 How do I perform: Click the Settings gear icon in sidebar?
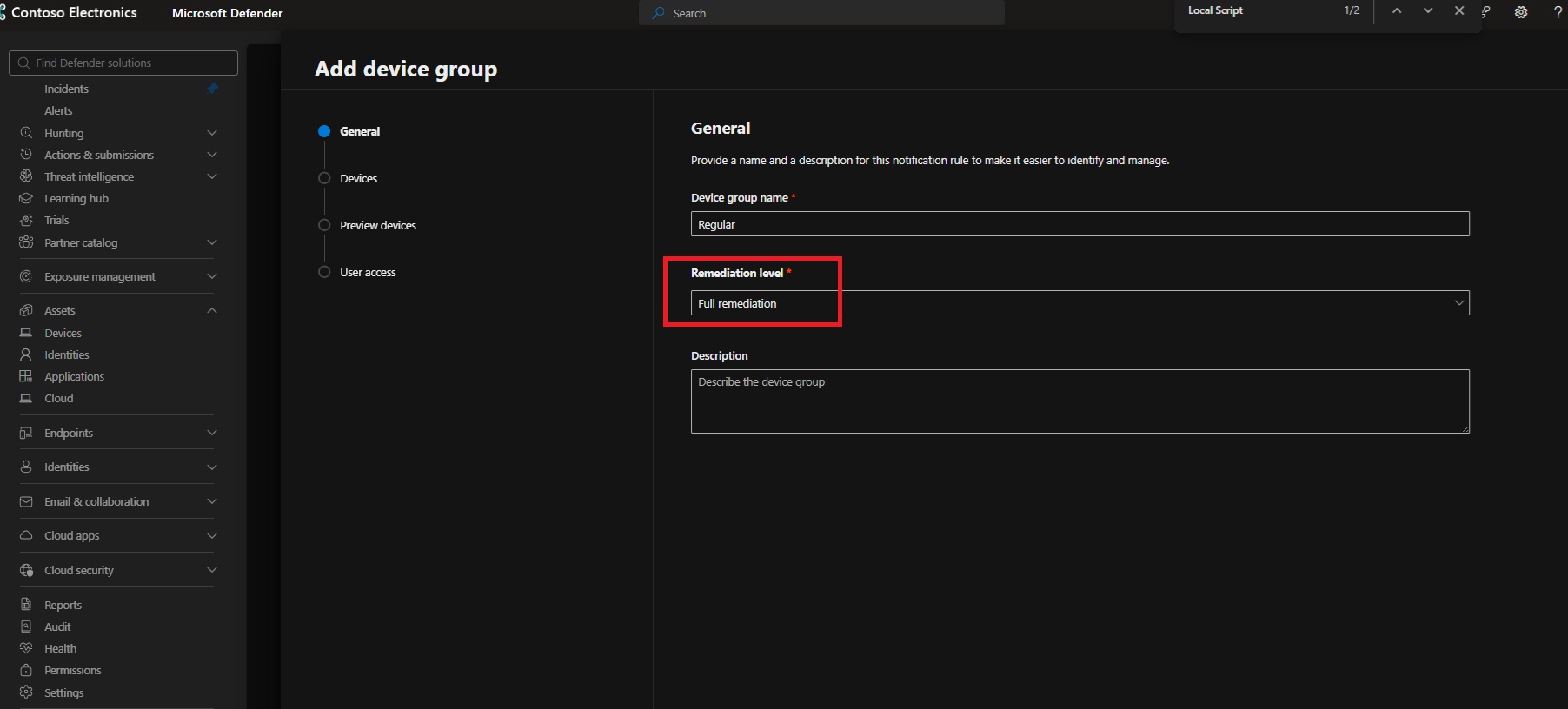tap(26, 692)
